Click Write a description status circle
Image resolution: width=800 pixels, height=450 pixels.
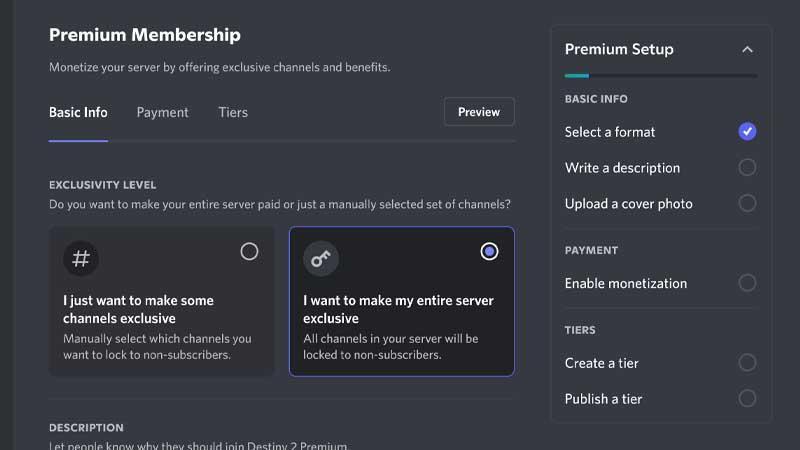[747, 167]
